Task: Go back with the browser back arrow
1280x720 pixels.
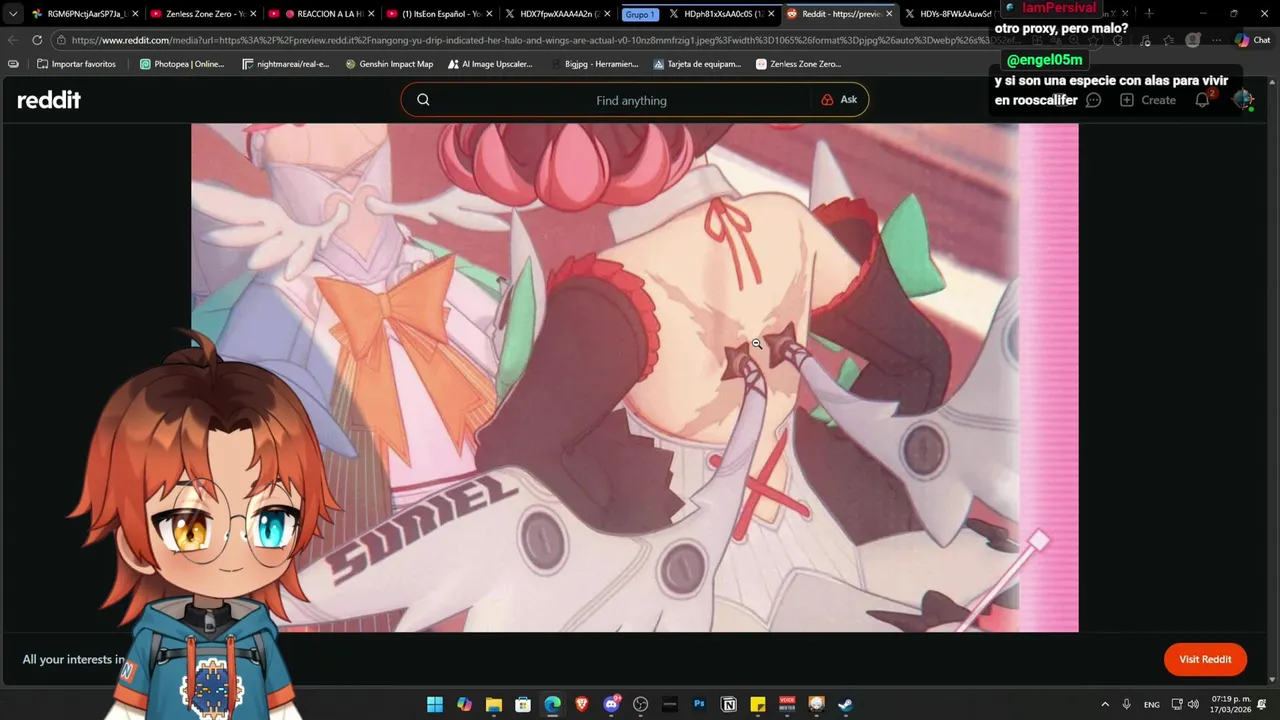Action: pos(12,40)
